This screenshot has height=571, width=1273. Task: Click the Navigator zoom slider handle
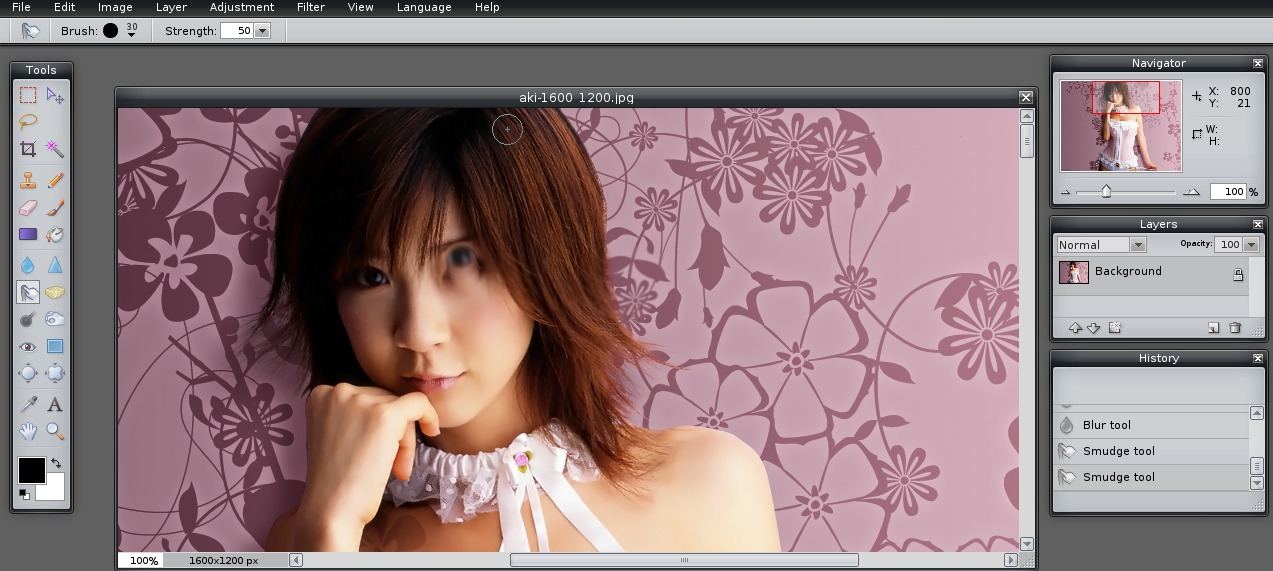(x=1106, y=191)
